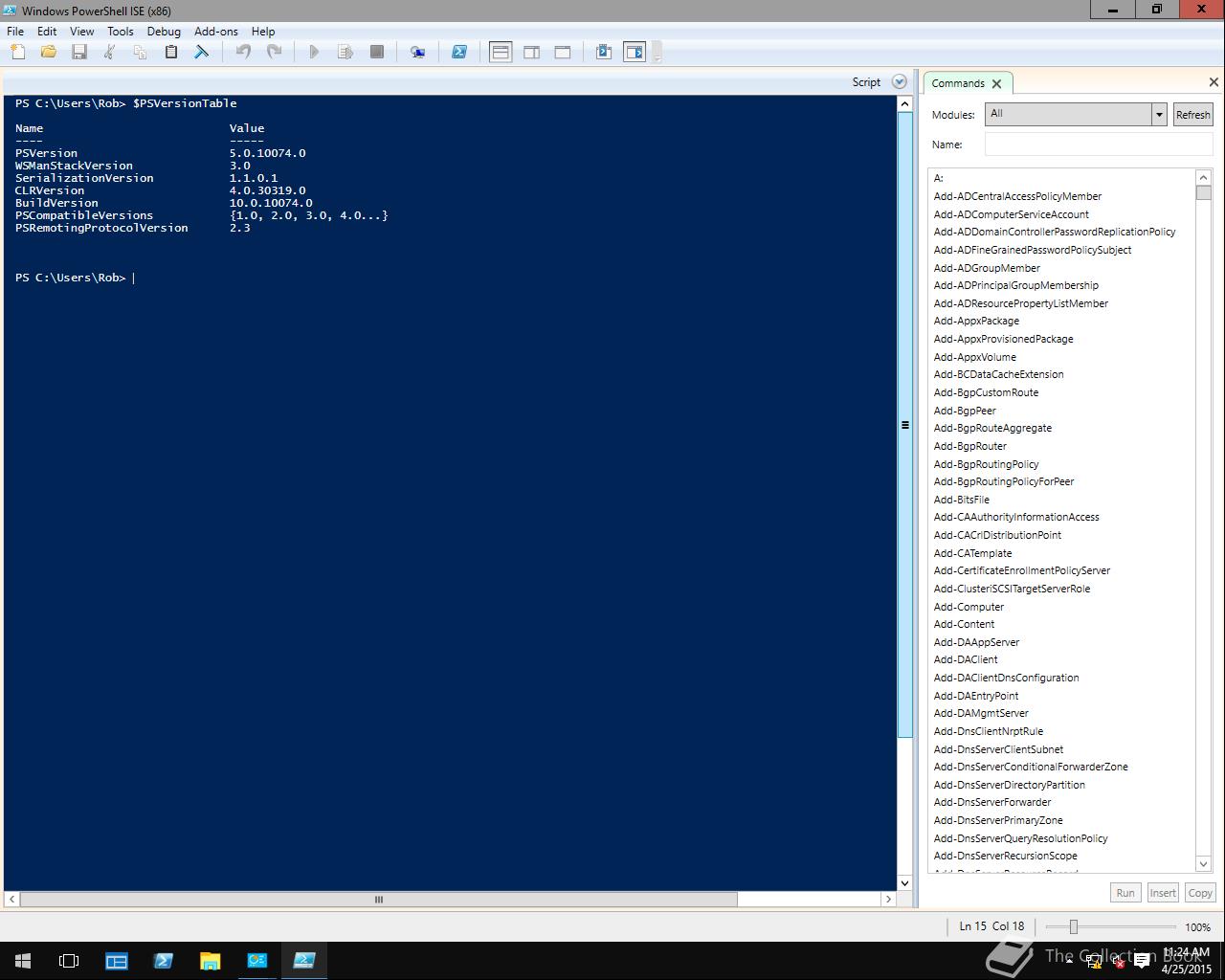This screenshot has width=1225, height=980.
Task: Click the console vertical scrollbar thumb
Action: [904, 424]
